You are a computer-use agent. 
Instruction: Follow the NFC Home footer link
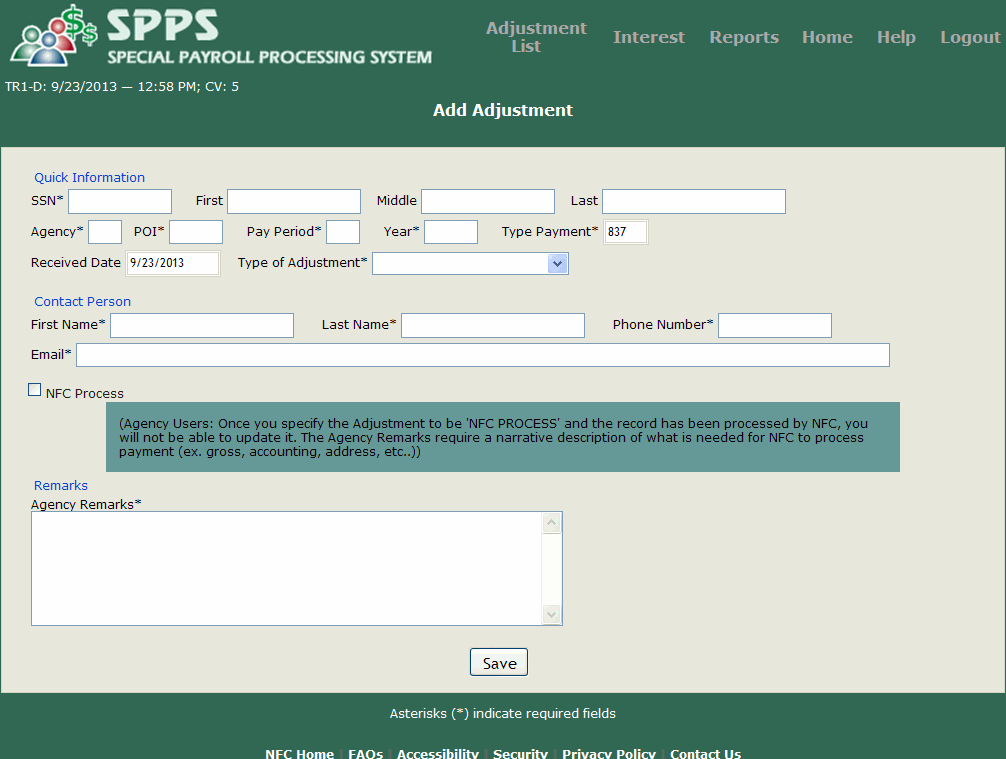(x=299, y=753)
